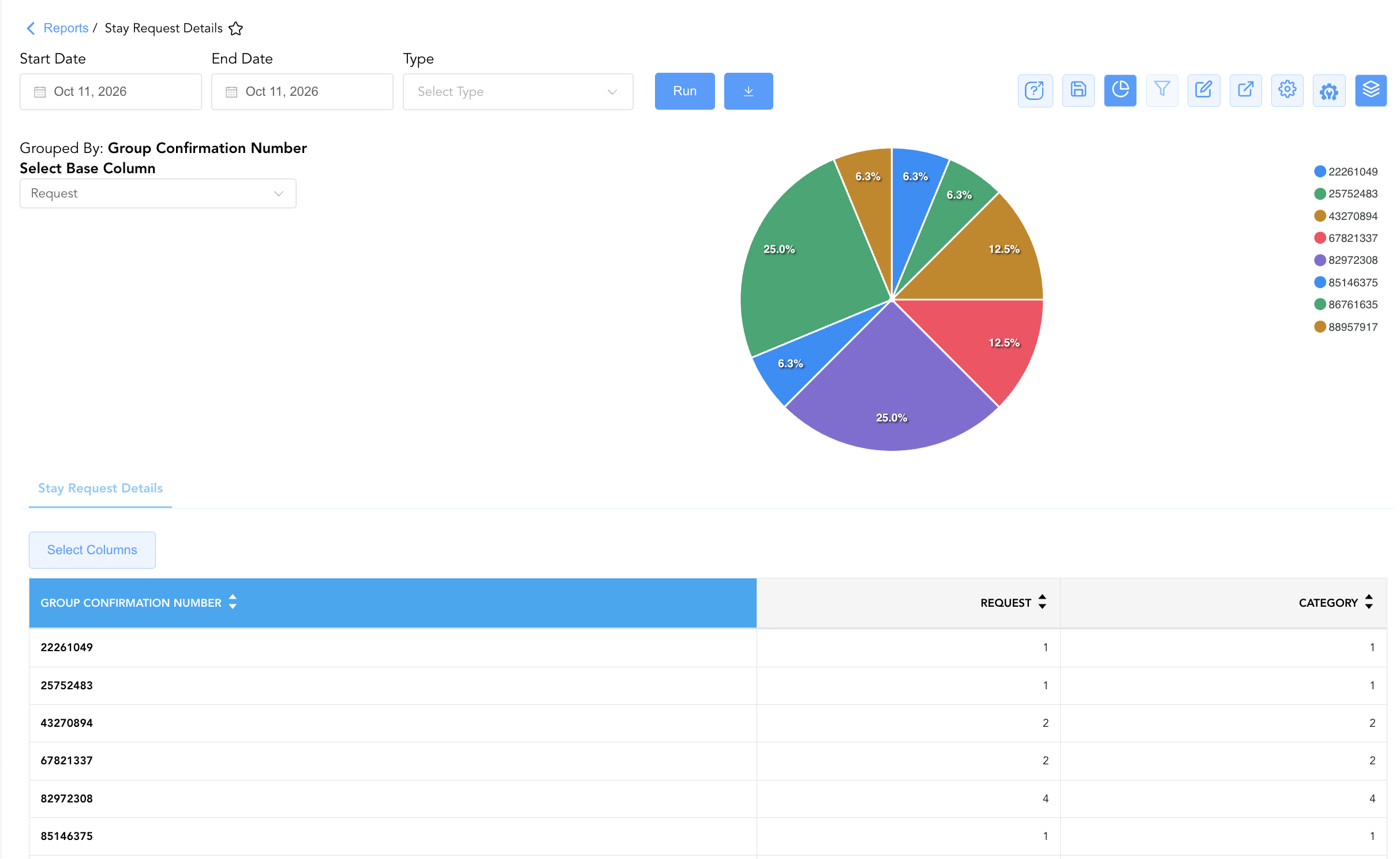
Task: Open End Date calendar icon
Action: click(231, 92)
